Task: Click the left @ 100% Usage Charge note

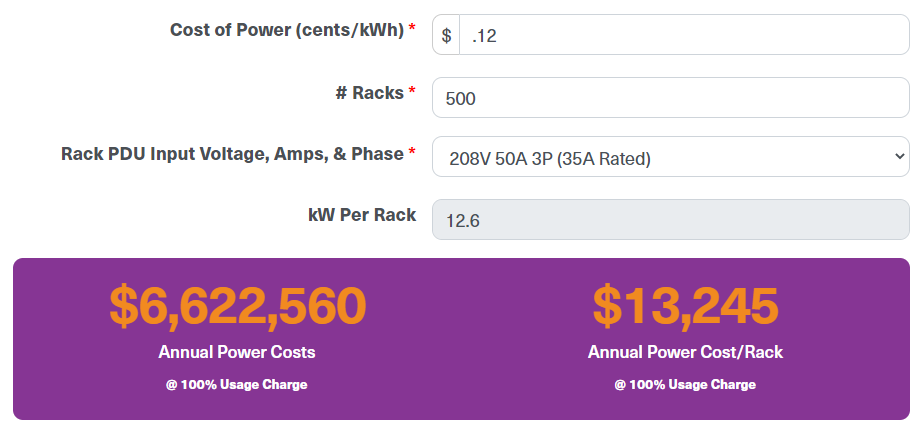Action: (237, 385)
